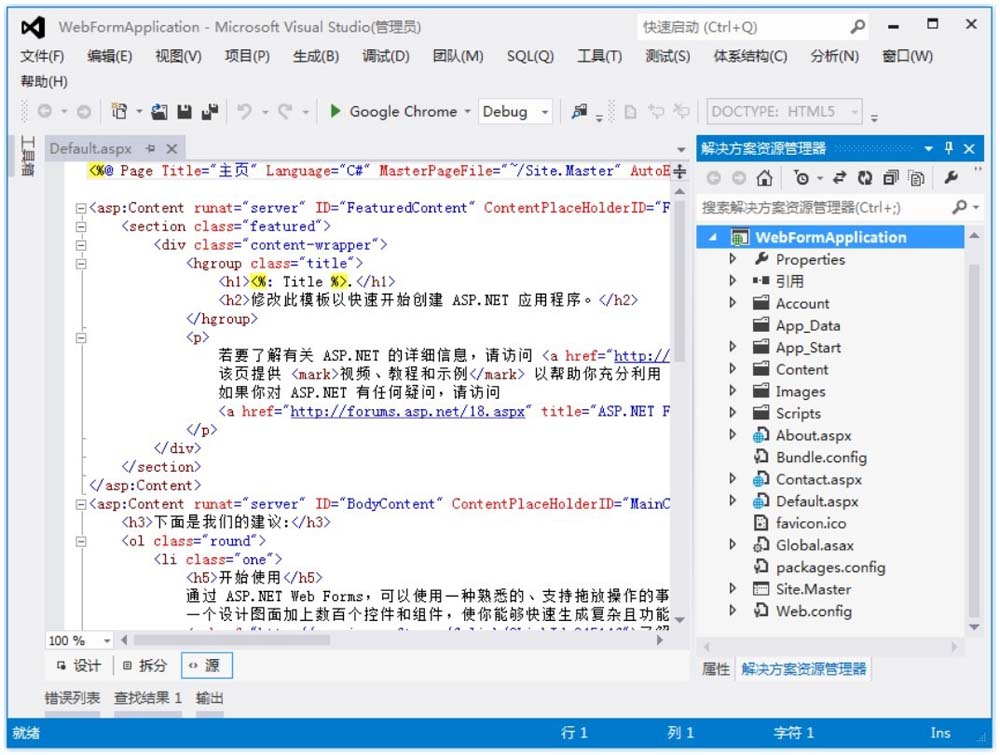Image resolution: width=1000 pixels, height=755 pixels.
Task: Switch to the 拆分 split view
Action: coord(145,666)
